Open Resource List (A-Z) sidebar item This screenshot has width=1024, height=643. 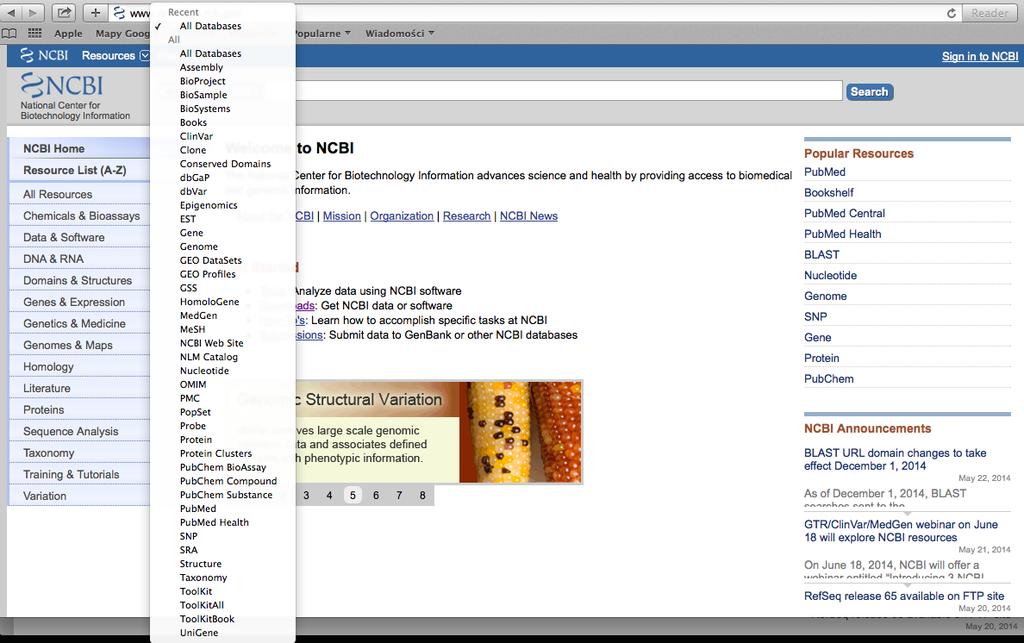(x=79, y=170)
